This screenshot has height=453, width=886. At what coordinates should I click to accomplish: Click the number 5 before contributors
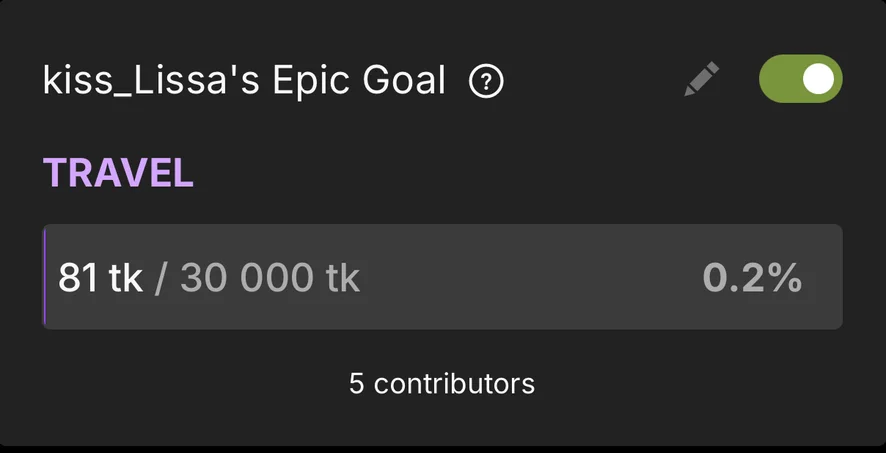[356, 383]
